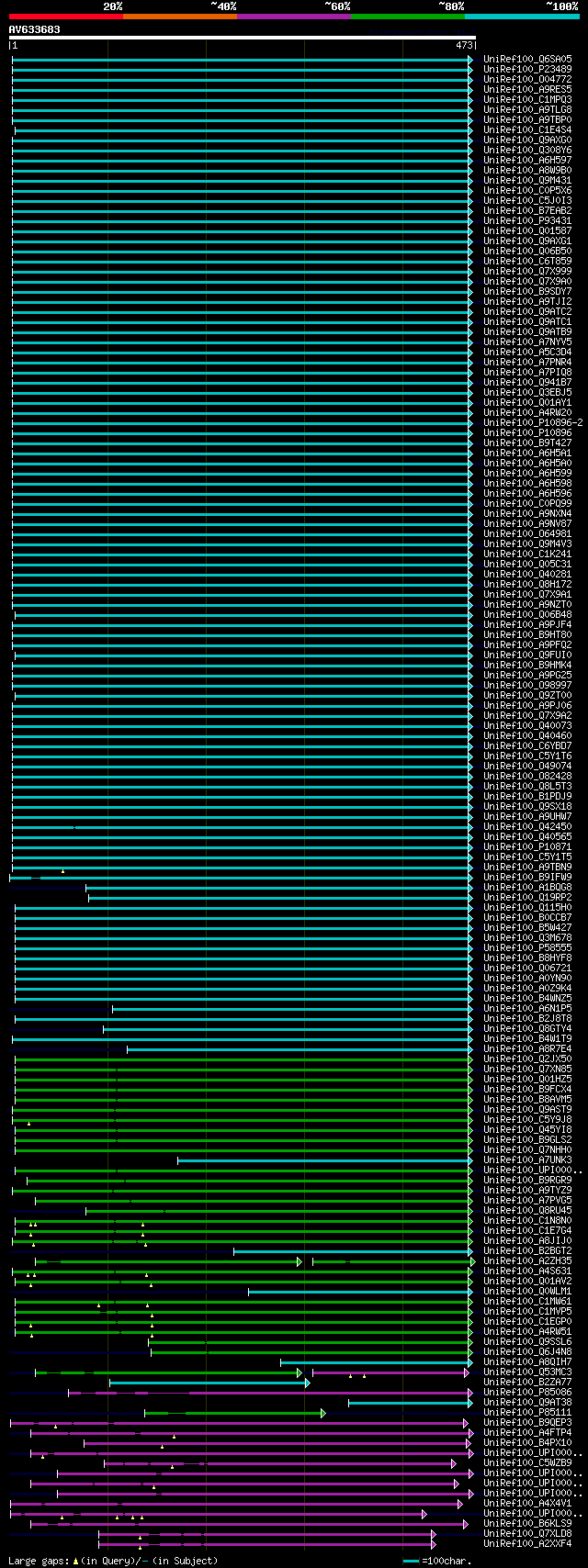Select the query name AV633683

35,29
